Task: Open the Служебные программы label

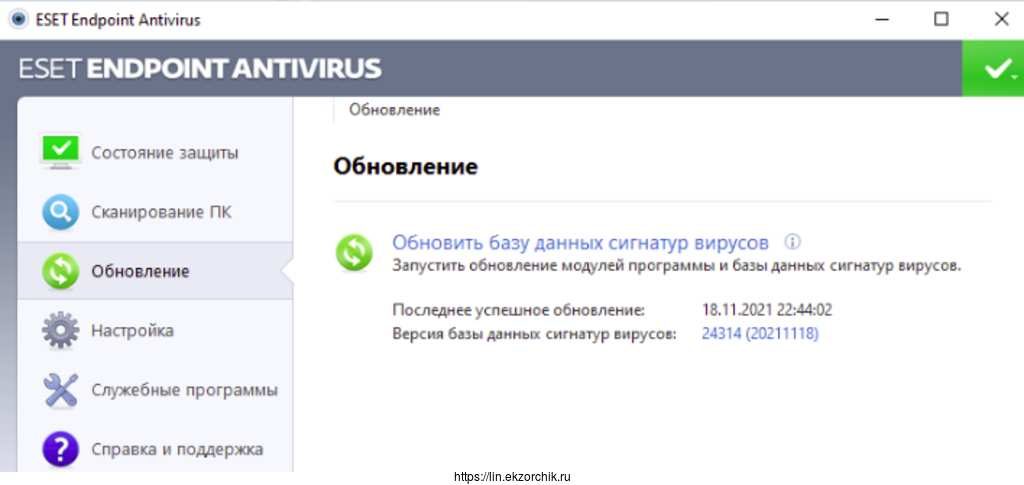Action: tap(184, 390)
